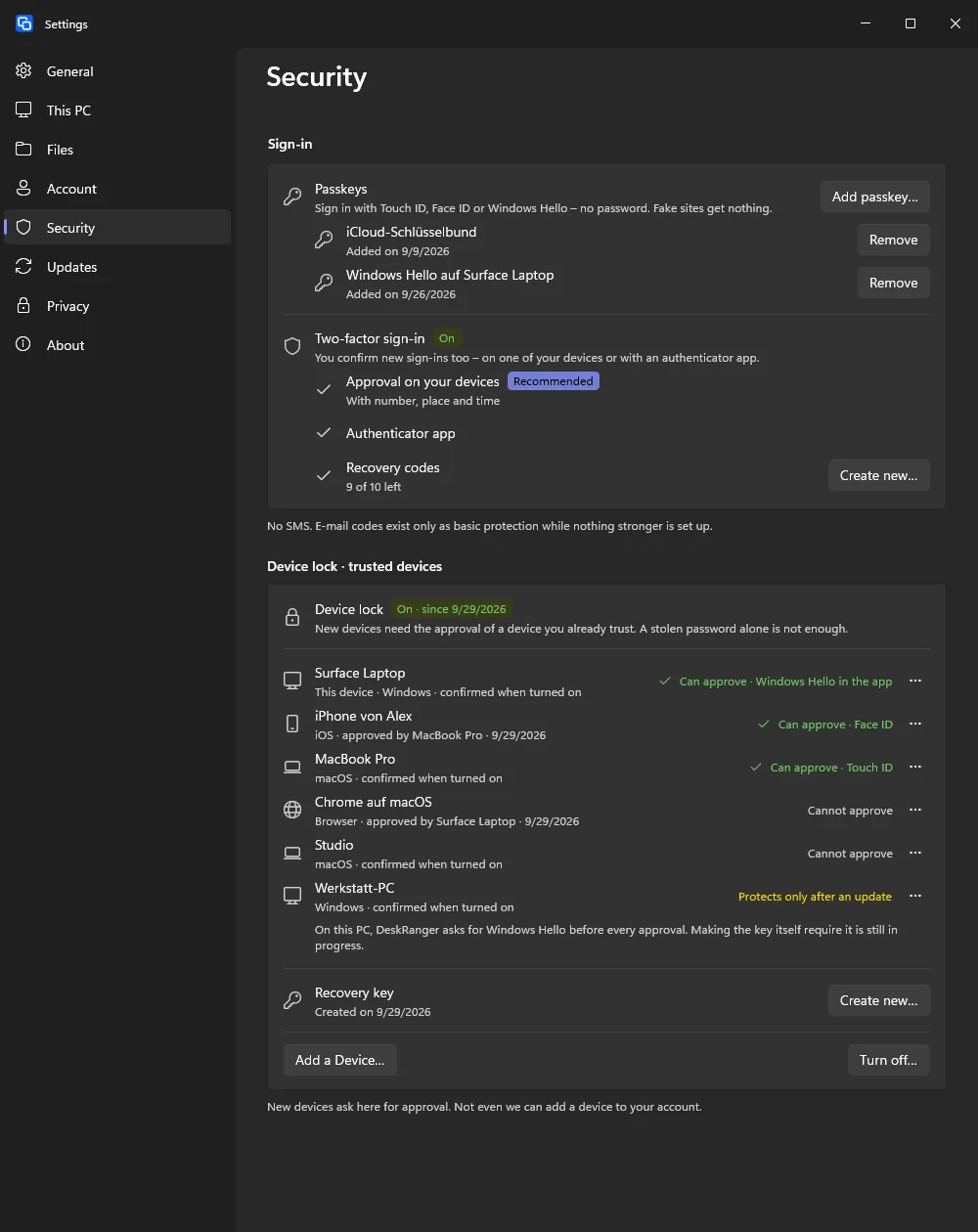
Task: Click the Authenticator app label
Action: (401, 433)
